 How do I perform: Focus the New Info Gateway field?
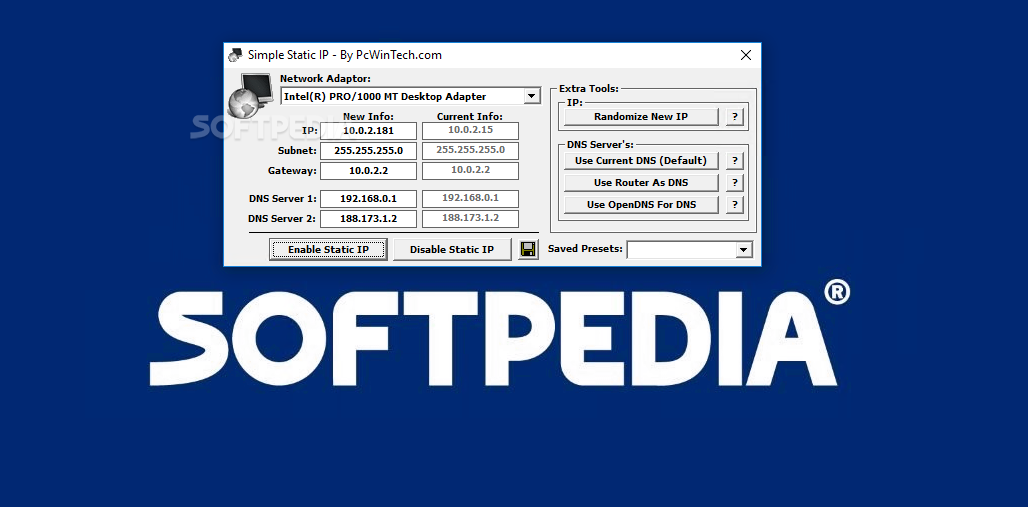368,171
